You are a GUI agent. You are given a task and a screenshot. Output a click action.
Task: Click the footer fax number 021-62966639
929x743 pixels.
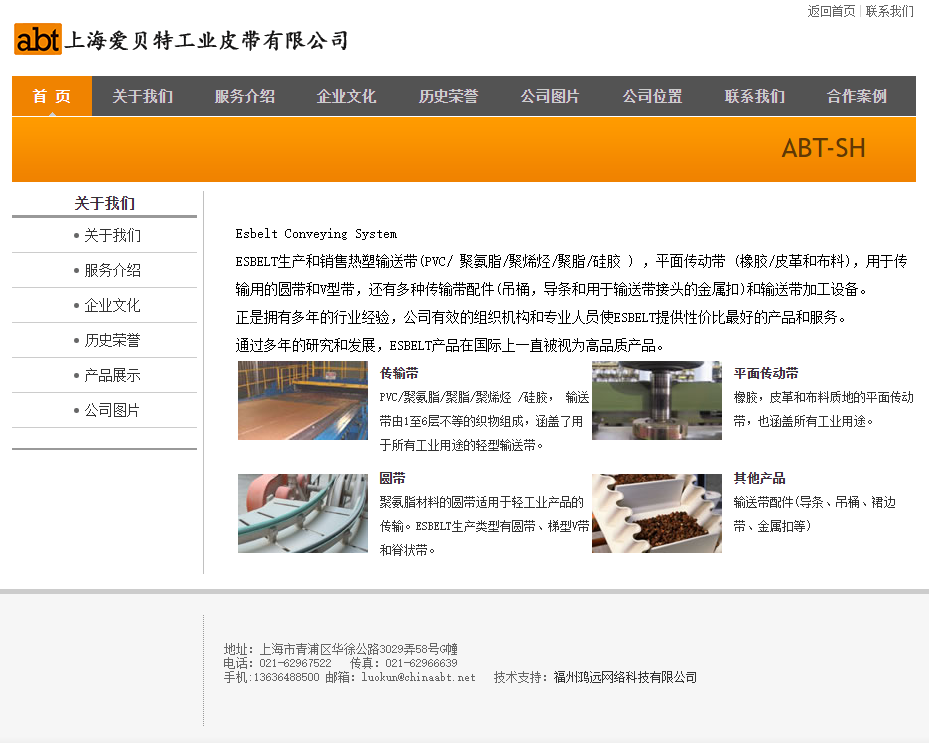click(421, 663)
